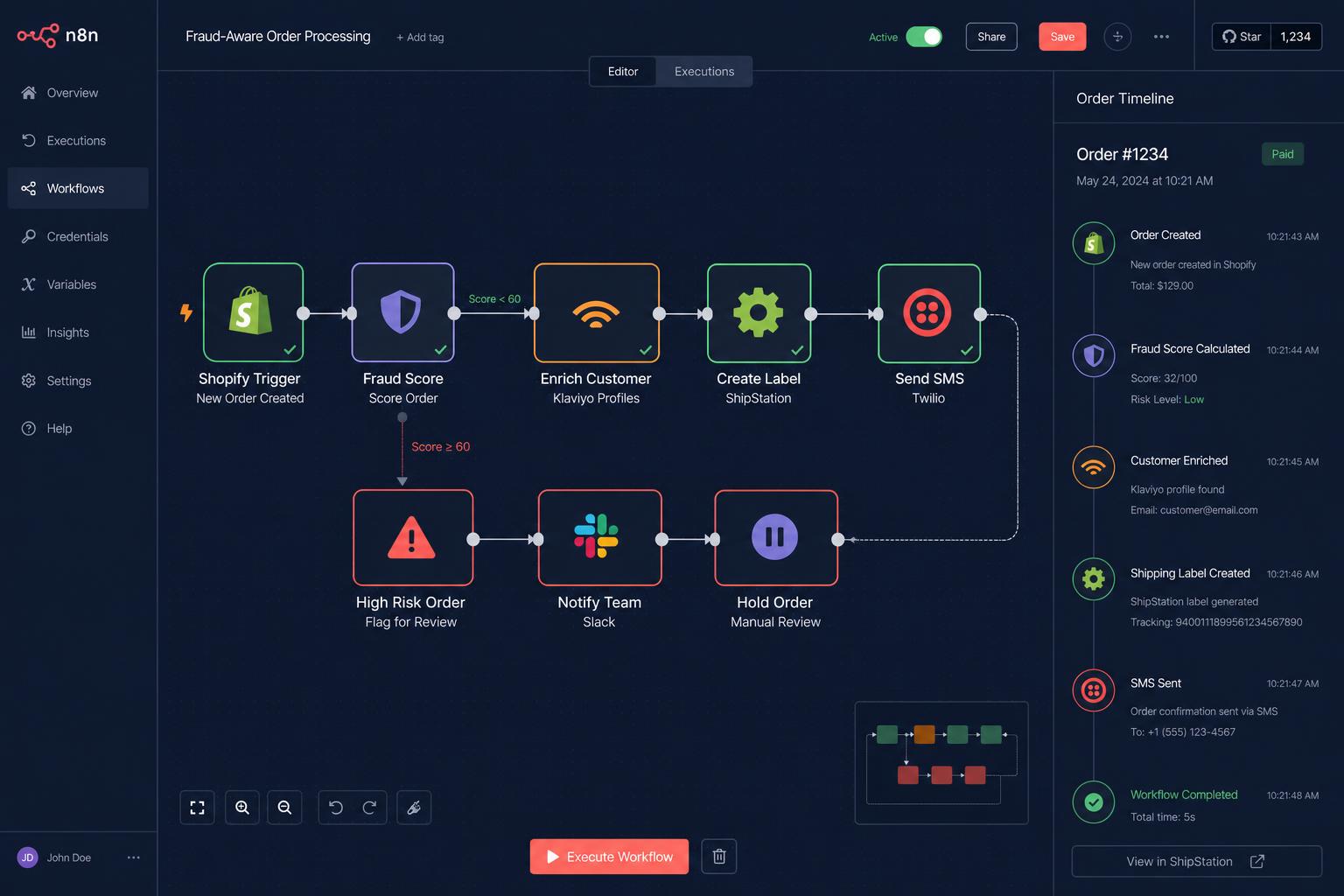Click the lightning bolt trigger icon
Image resolution: width=1344 pixels, height=896 pixels.
186,312
